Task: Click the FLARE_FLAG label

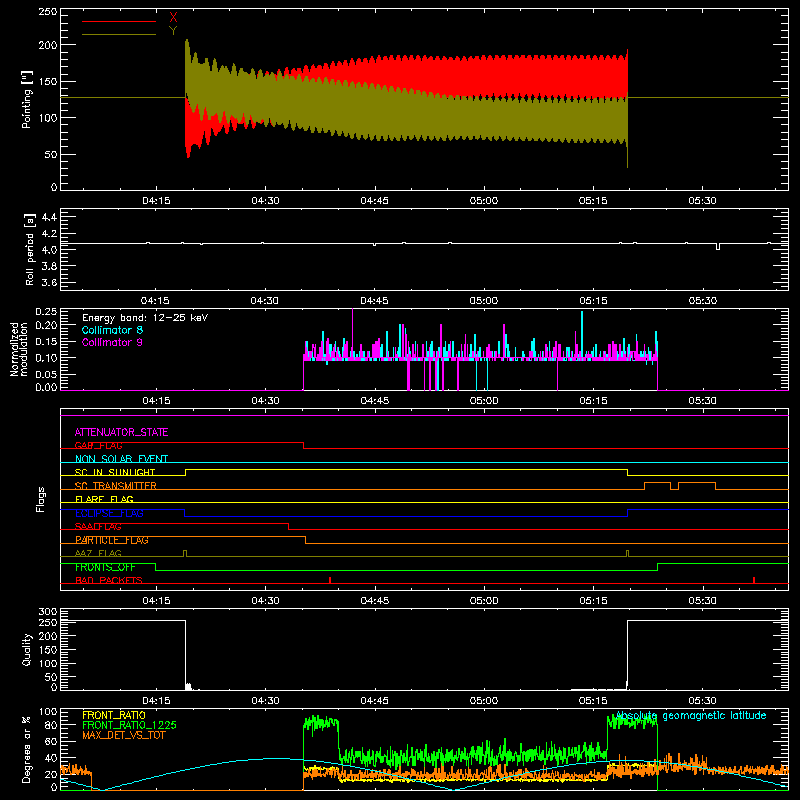Action: point(104,499)
